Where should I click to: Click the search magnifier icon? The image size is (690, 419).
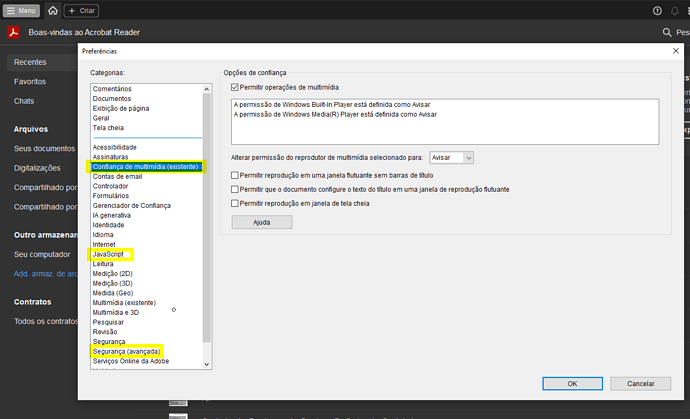point(666,32)
